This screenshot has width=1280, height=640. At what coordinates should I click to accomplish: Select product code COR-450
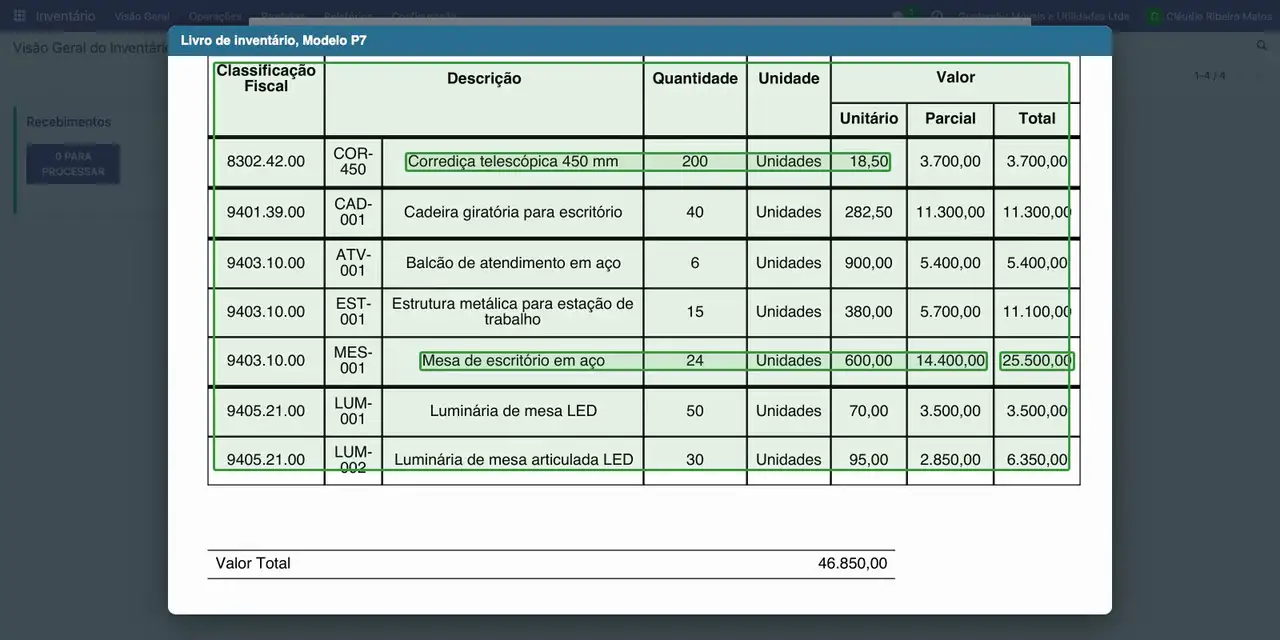[353, 161]
